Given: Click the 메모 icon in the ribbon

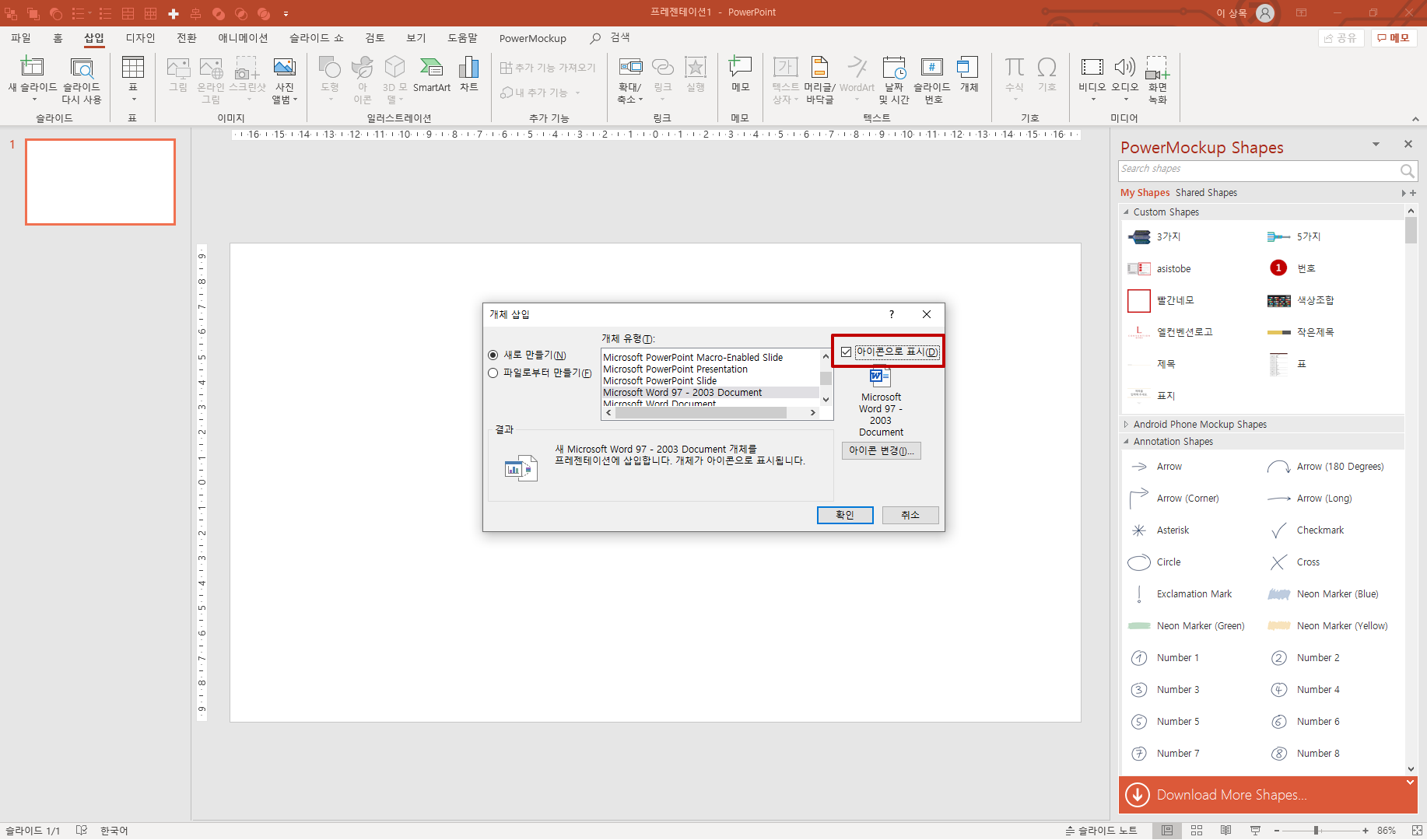Looking at the screenshot, I should (x=740, y=68).
